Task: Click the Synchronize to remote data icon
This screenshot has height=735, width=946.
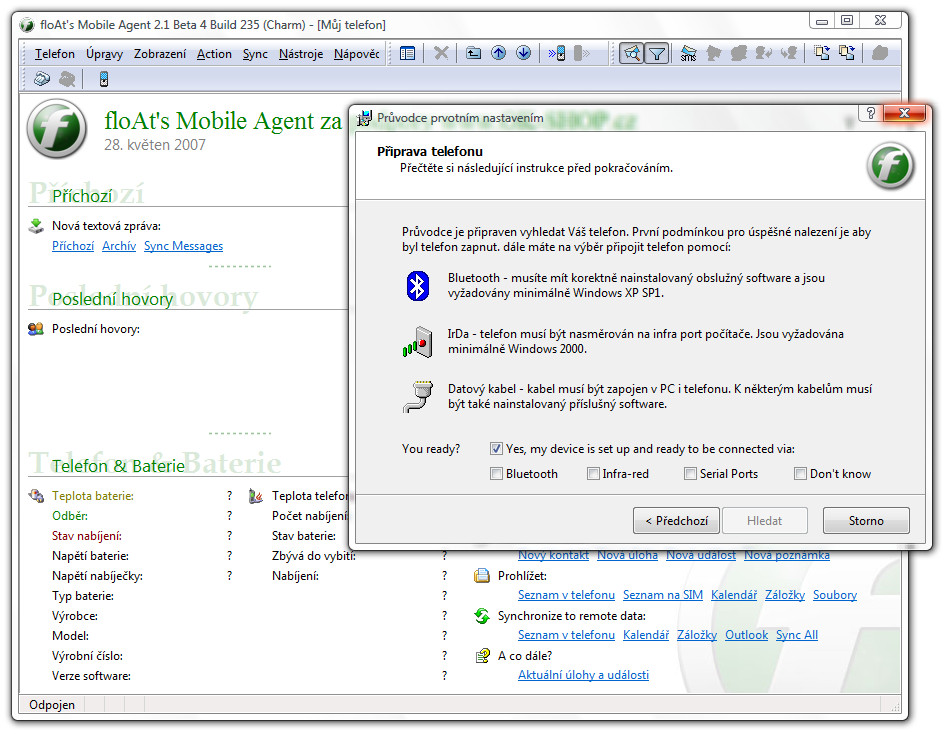Action: (481, 616)
